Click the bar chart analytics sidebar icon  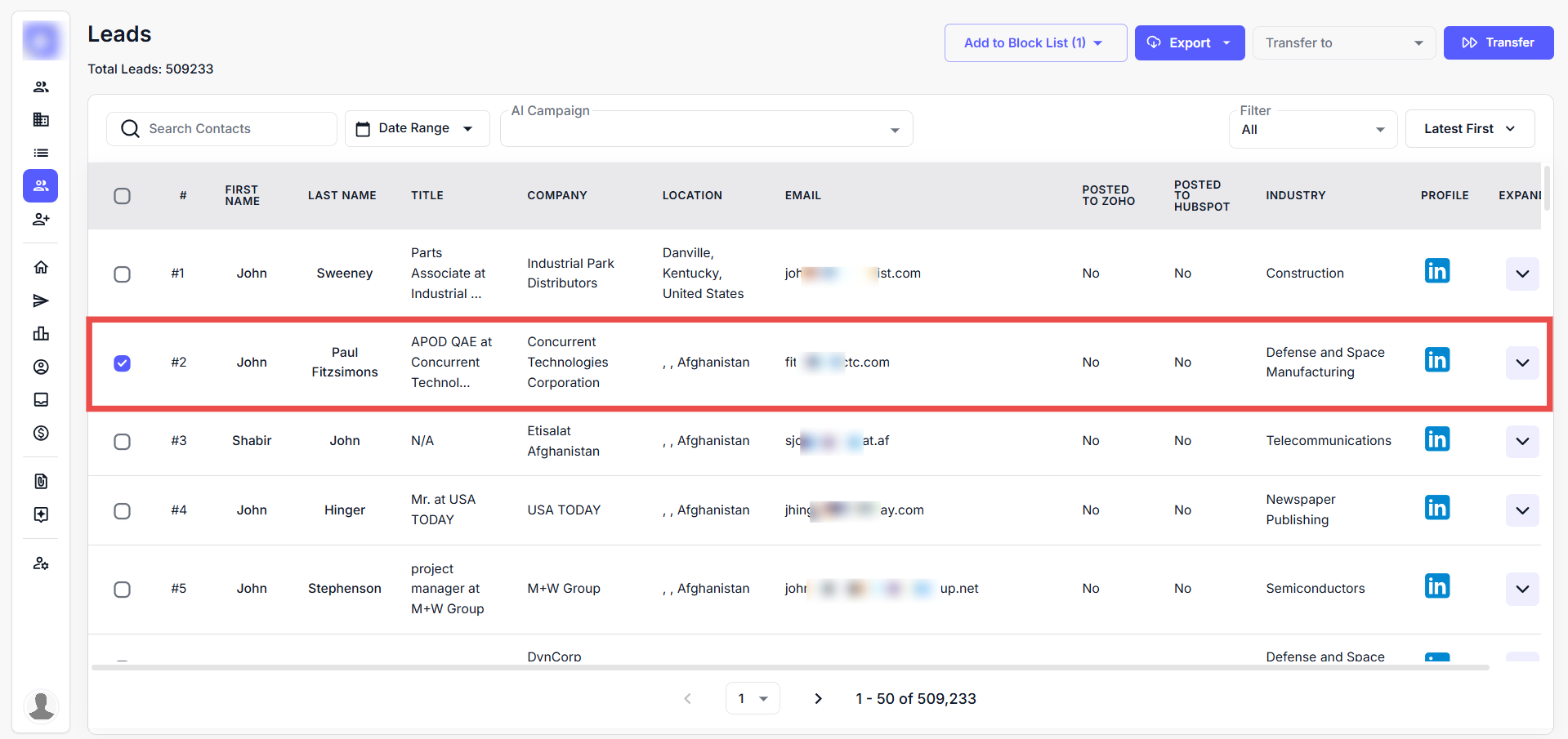(x=41, y=334)
